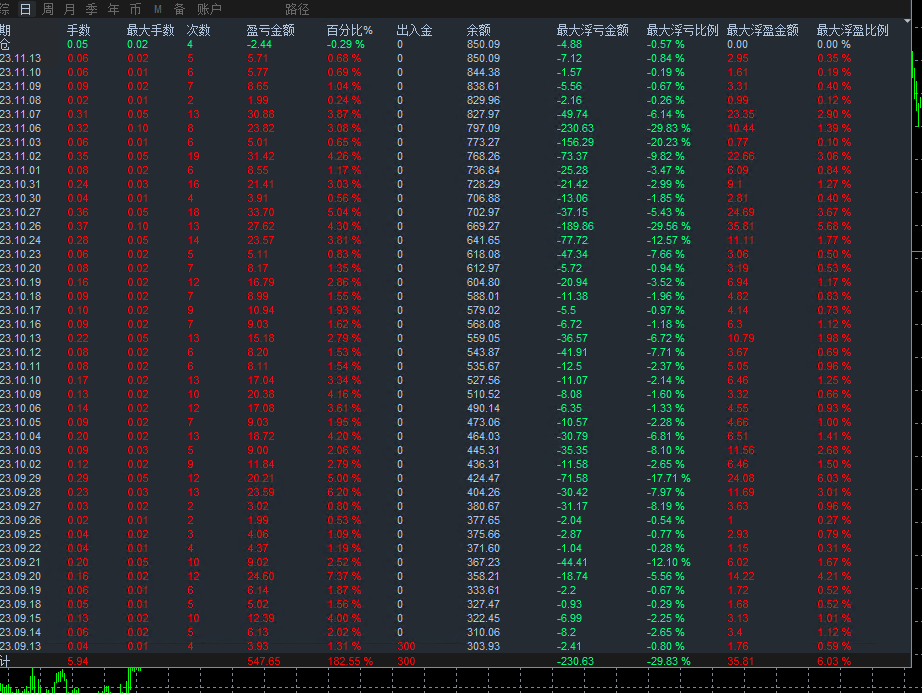Screen dimensions: 922x693
Task: Open the 月 monthly tab
Action: pyautogui.click(x=69, y=9)
